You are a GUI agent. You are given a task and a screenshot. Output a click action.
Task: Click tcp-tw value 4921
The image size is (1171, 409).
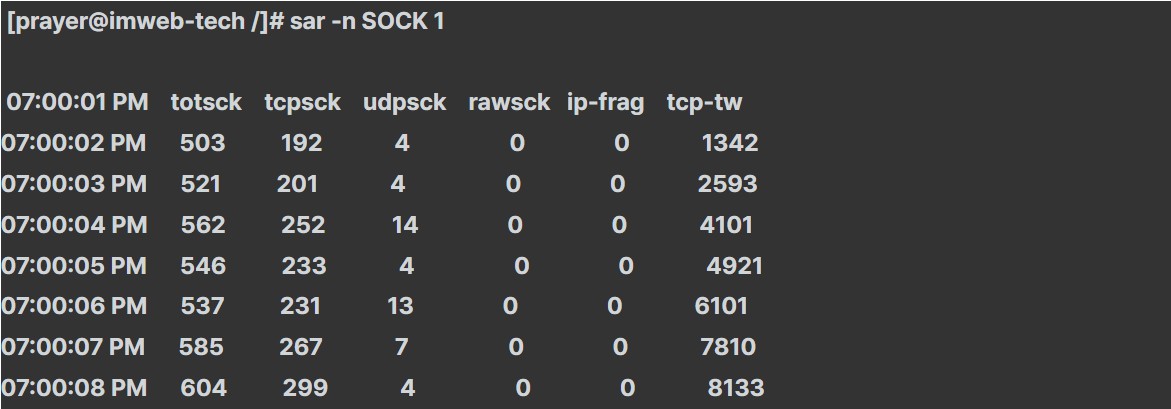734,266
